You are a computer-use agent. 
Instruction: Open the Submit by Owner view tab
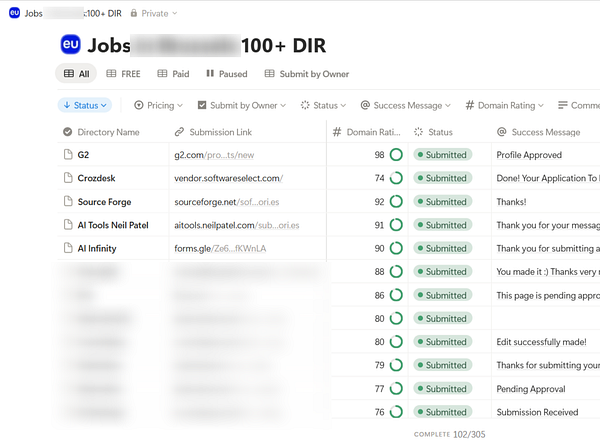307,73
